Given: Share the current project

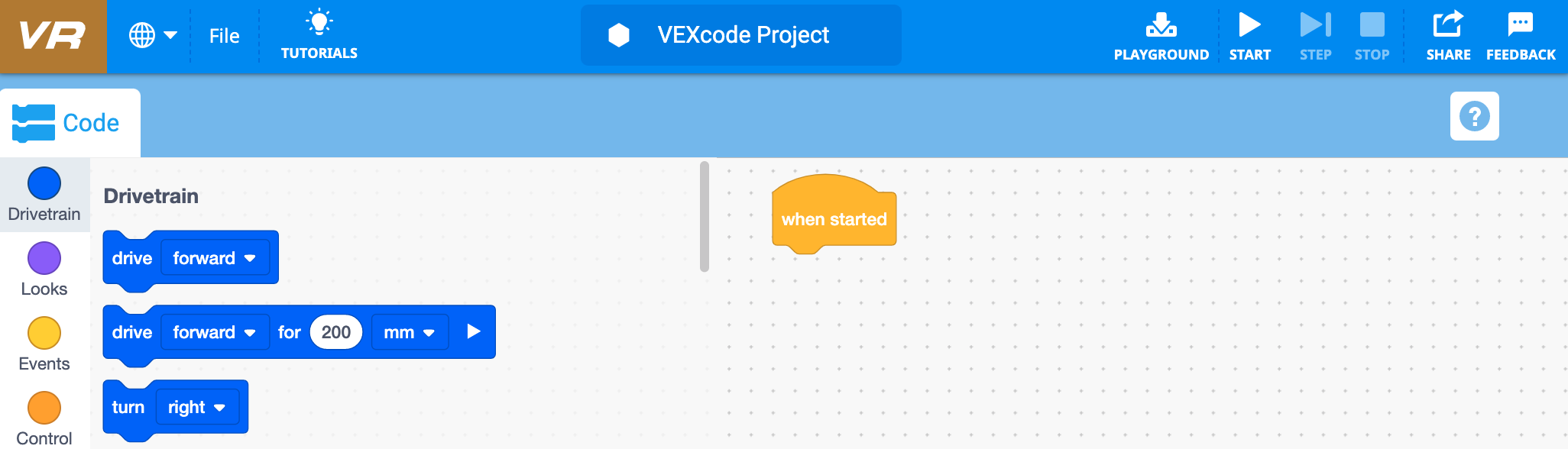Looking at the screenshot, I should pos(1448,34).
